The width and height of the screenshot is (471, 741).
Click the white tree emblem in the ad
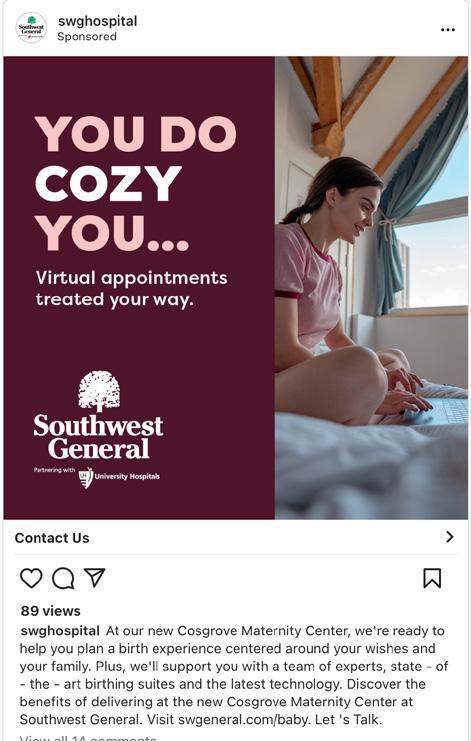[99, 391]
